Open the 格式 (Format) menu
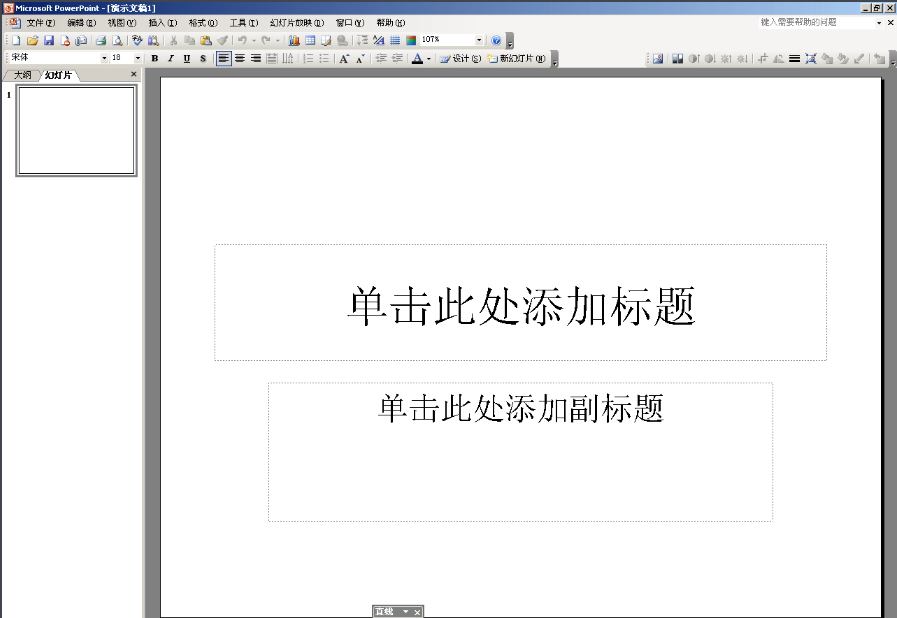 click(203, 23)
